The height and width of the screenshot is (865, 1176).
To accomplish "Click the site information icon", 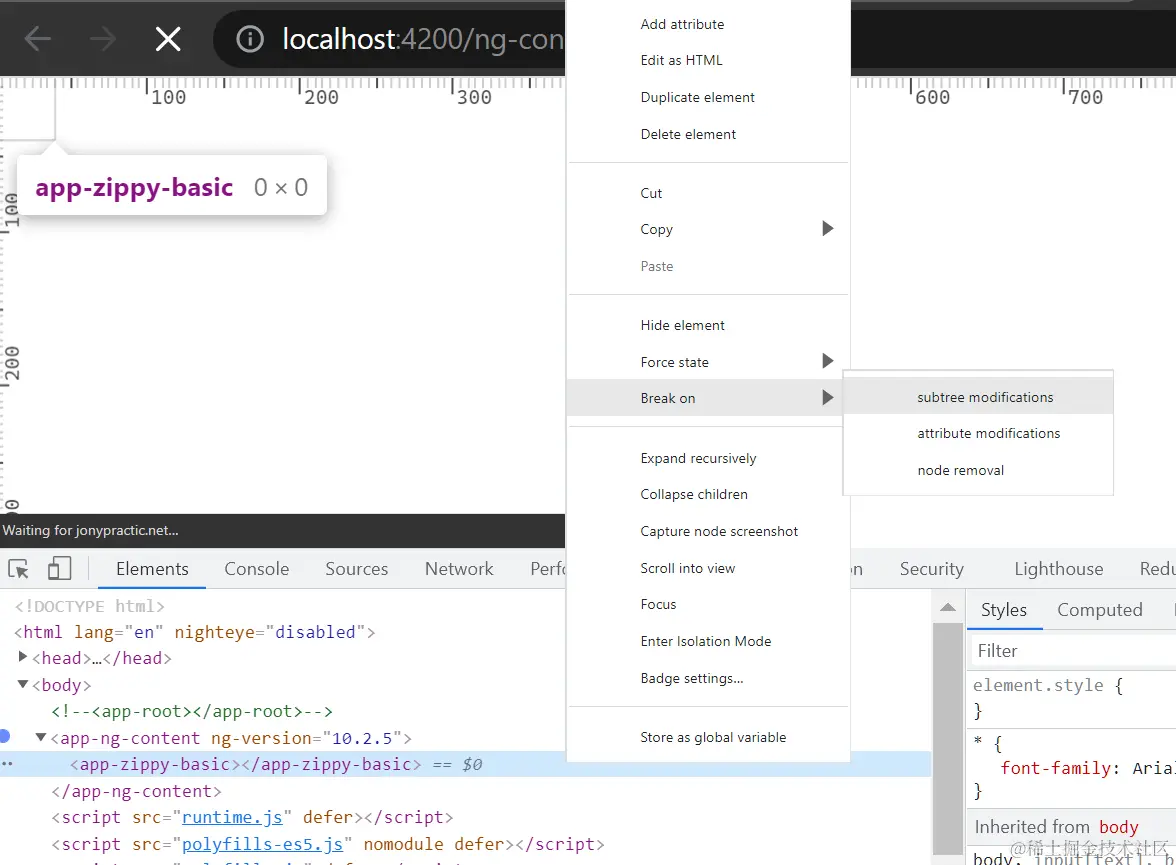I will pos(250,38).
